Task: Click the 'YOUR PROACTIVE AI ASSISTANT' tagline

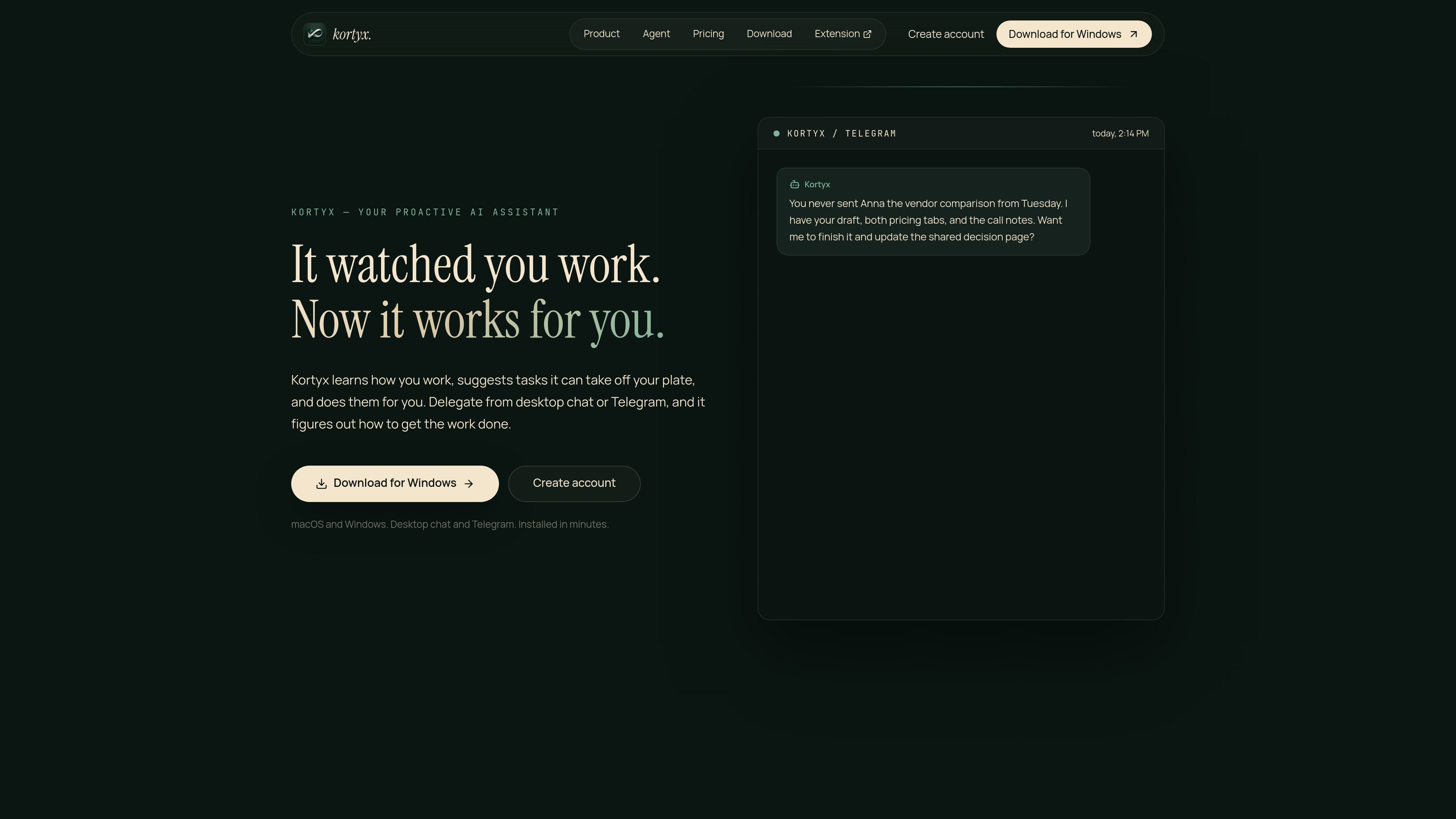Action: 458,212
